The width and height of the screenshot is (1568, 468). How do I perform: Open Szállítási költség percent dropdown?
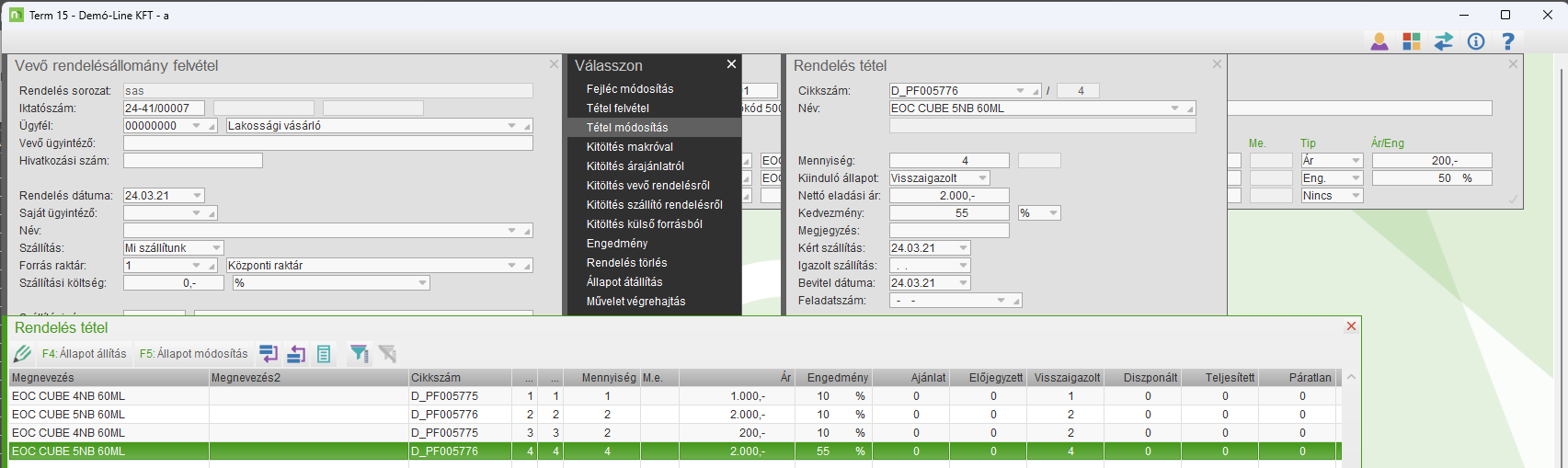coord(423,283)
